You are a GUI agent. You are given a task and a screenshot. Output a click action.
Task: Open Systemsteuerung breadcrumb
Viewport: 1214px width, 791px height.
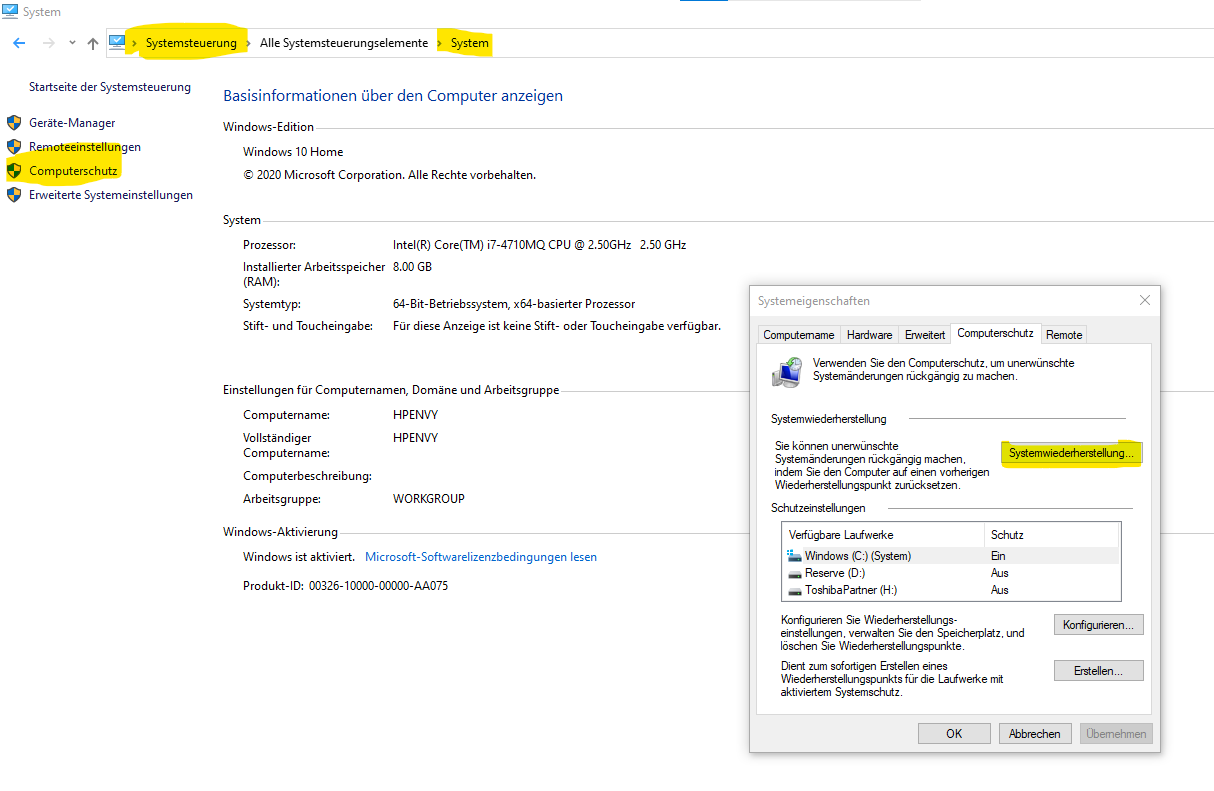point(191,43)
